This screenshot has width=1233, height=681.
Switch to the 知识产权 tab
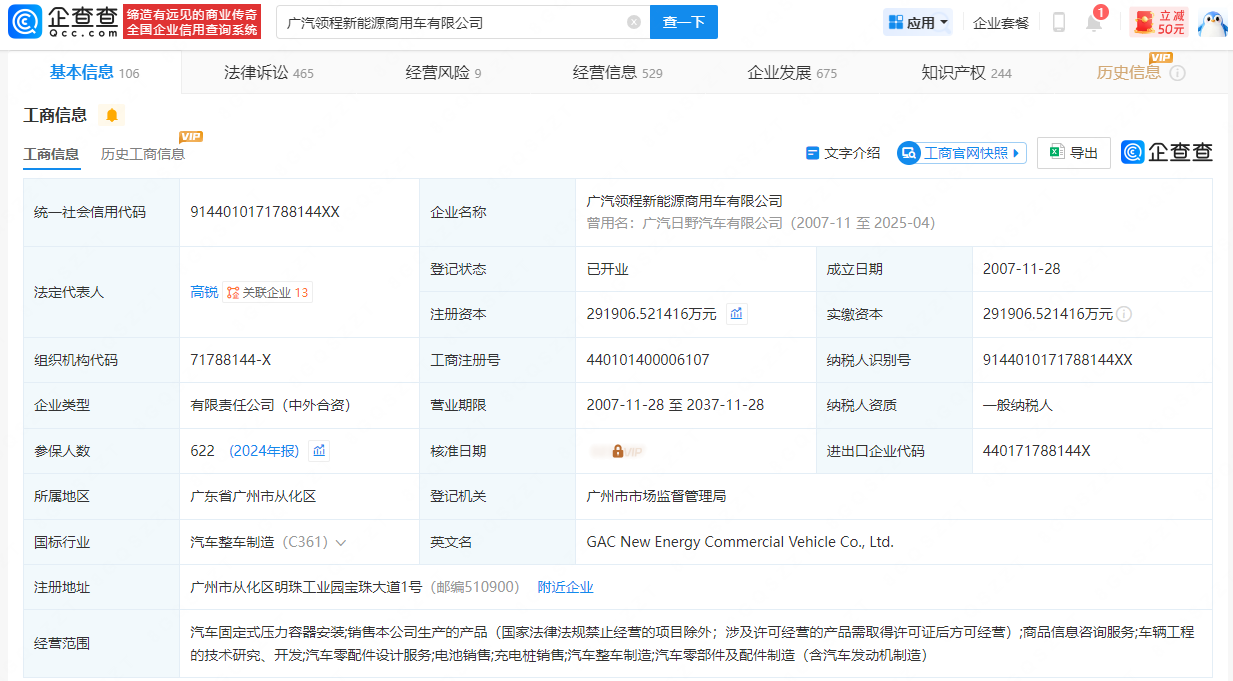pos(966,72)
